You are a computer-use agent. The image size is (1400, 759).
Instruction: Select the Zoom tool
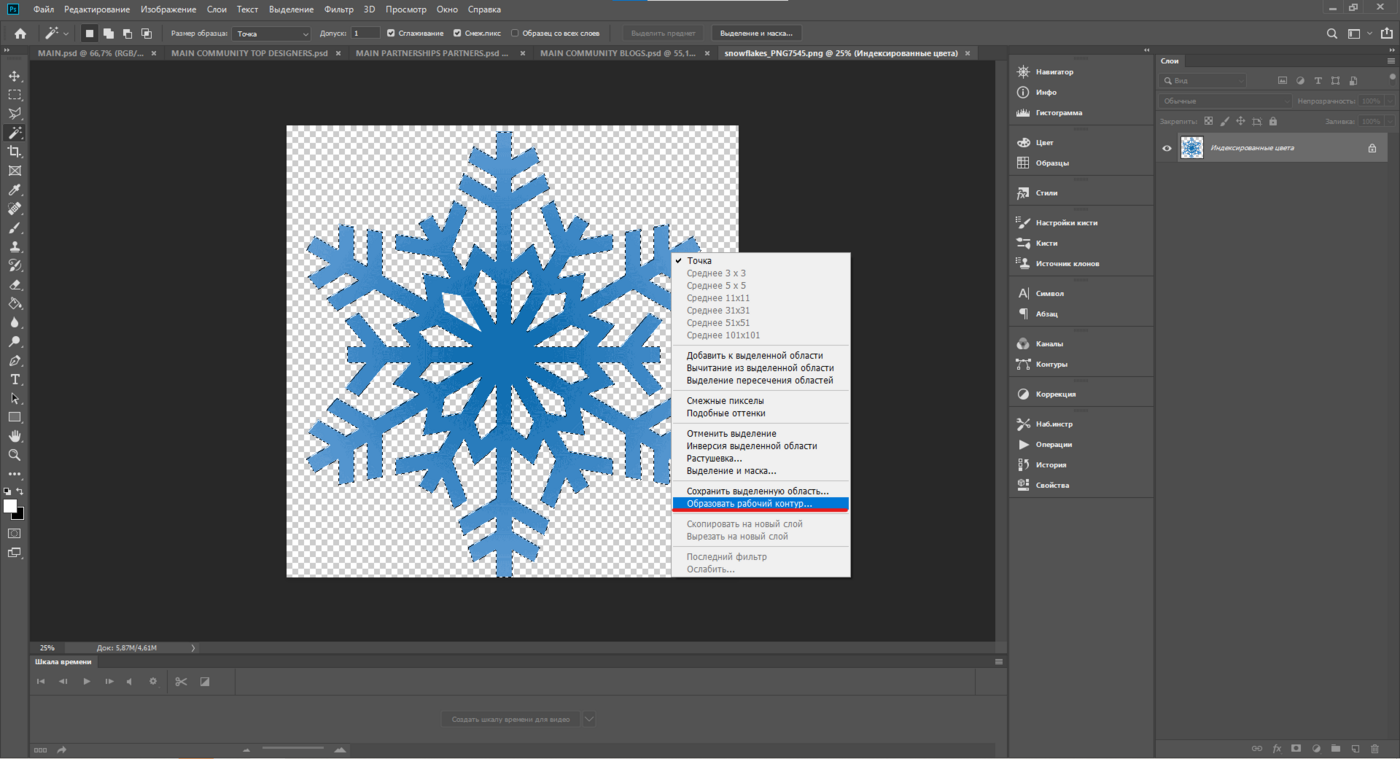pyautogui.click(x=15, y=455)
